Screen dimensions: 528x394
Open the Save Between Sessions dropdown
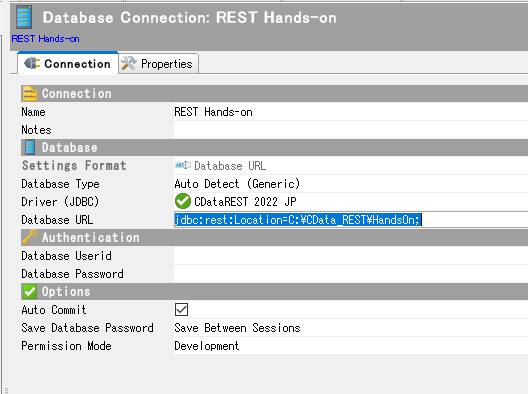pos(351,328)
